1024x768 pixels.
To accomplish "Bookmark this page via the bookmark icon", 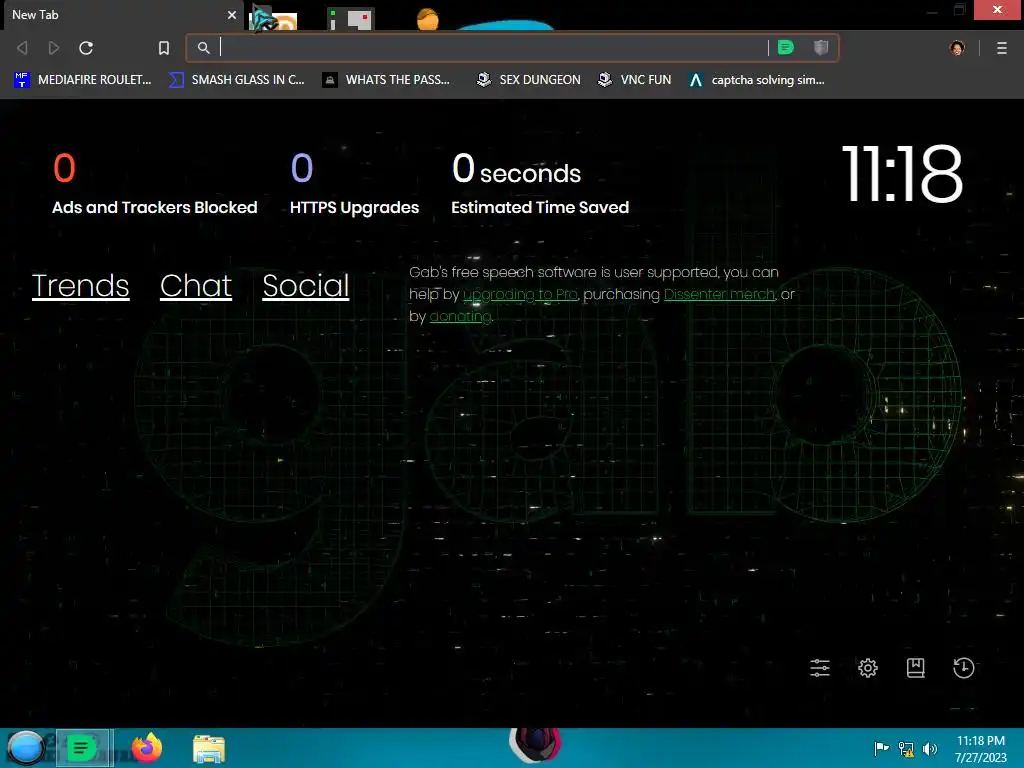I will 164,48.
